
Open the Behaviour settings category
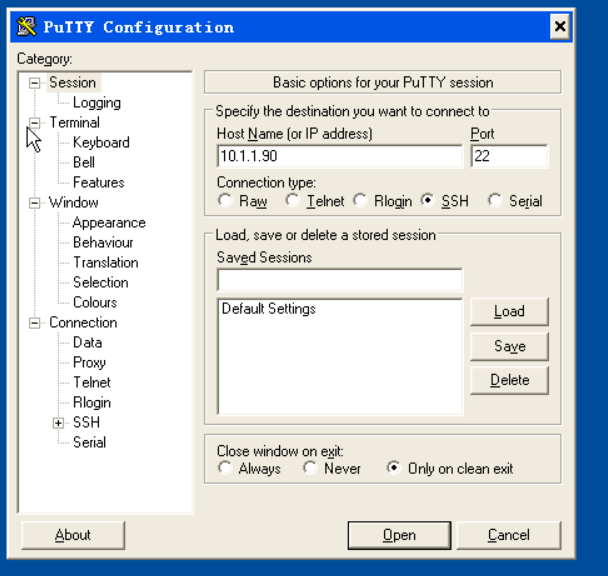tap(103, 242)
